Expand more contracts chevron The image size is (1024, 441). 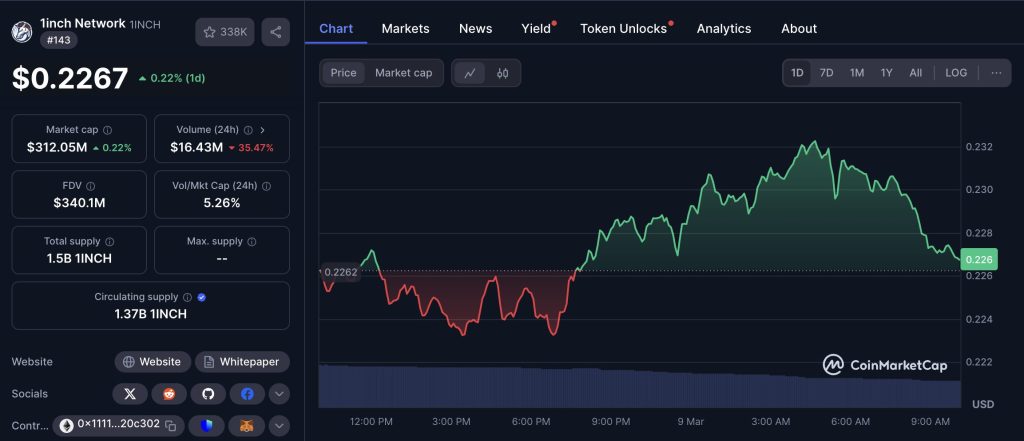[x=279, y=426]
